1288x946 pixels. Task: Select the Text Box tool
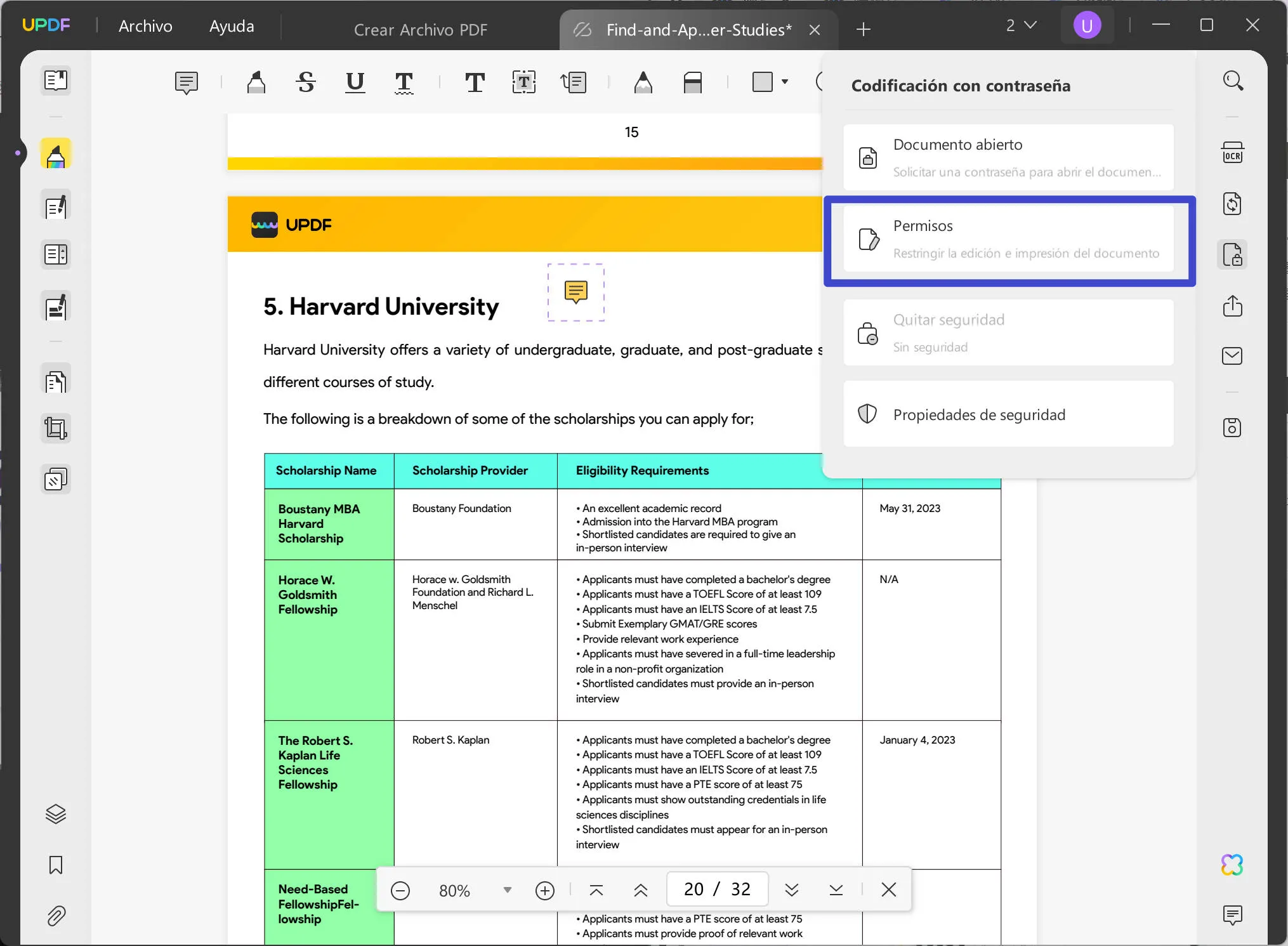coord(524,82)
